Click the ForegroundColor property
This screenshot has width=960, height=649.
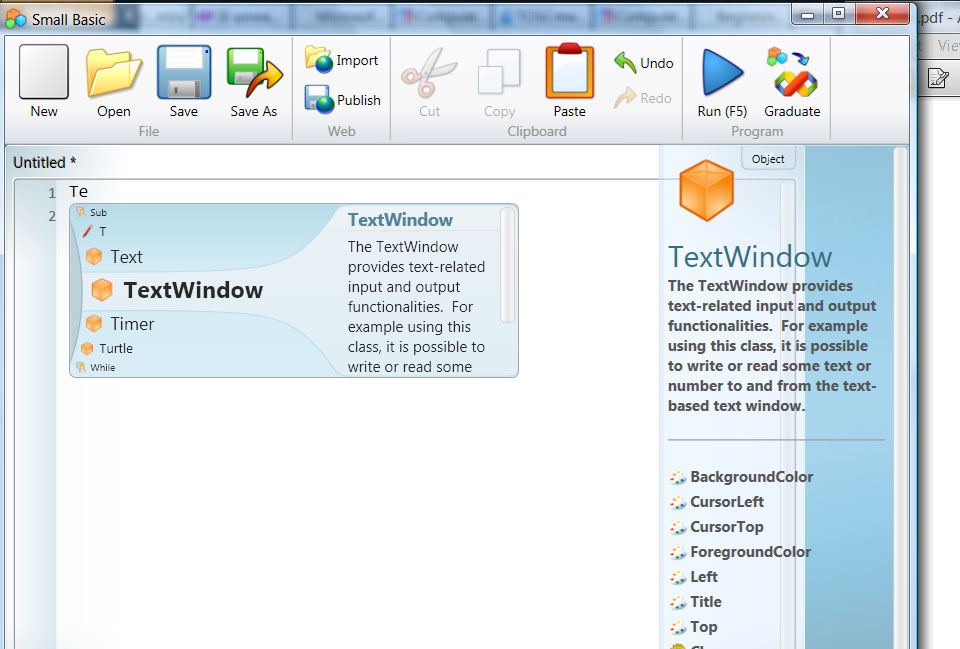741,552
